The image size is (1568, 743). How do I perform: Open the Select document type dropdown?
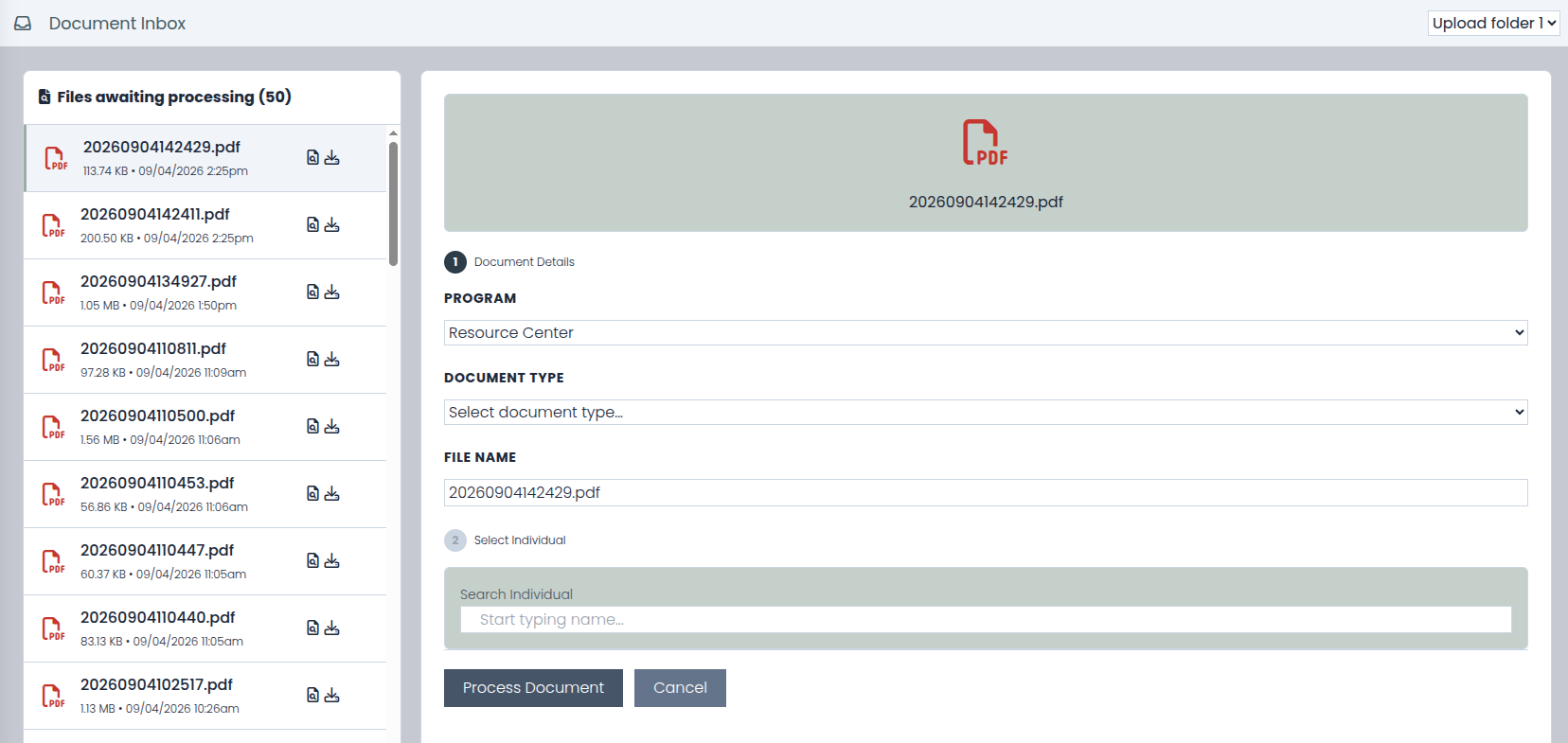pos(986,412)
